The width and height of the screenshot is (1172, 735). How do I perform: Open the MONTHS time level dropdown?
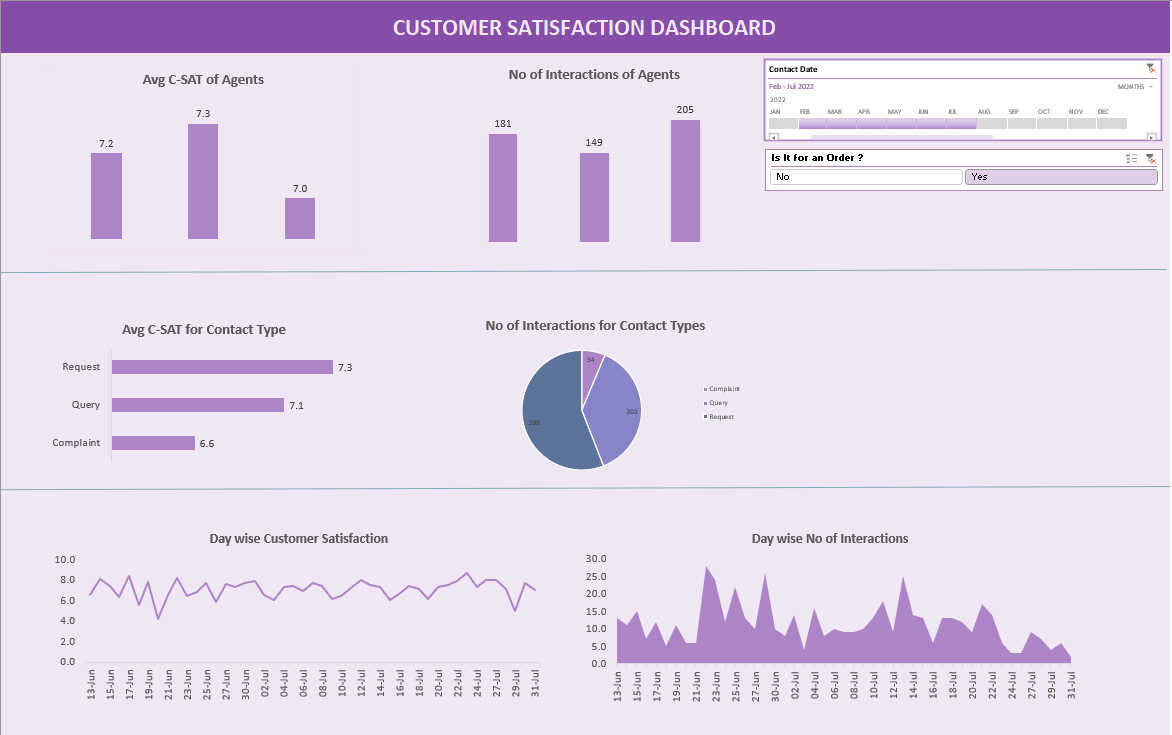pyautogui.click(x=1135, y=87)
